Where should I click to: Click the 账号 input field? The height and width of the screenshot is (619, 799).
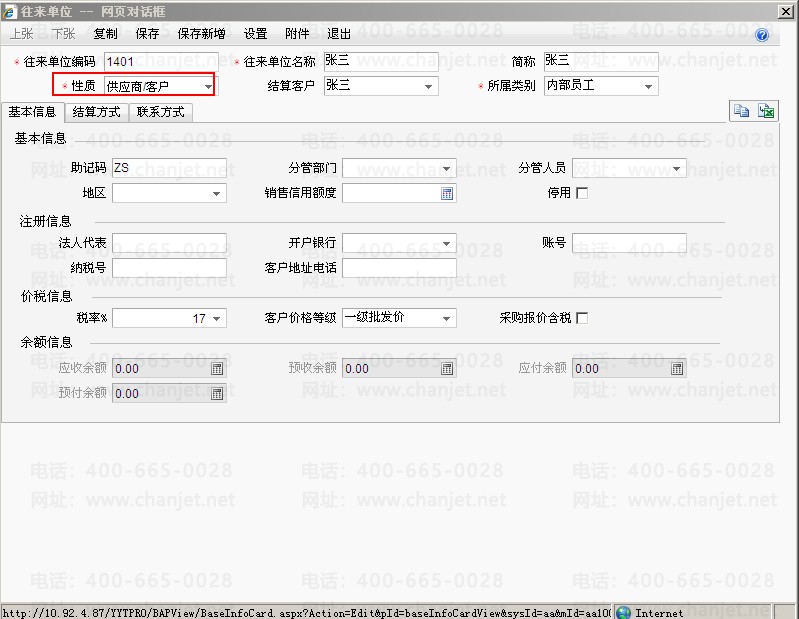pos(629,243)
